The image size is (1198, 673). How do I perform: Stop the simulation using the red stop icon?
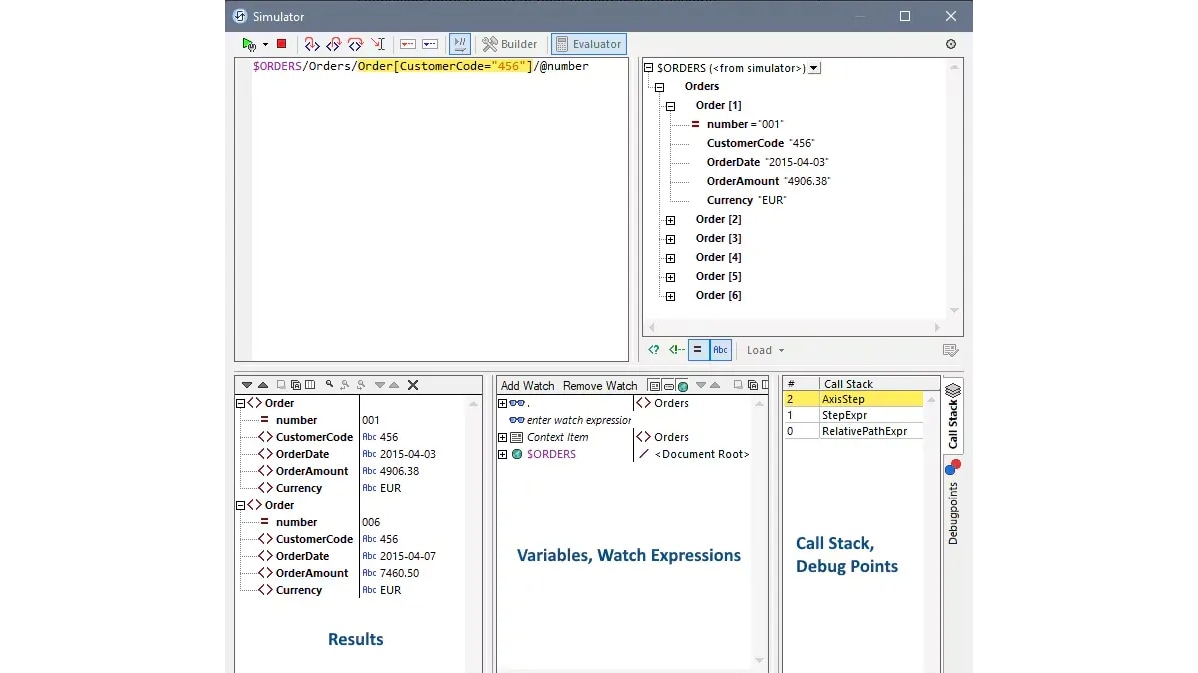coord(283,43)
